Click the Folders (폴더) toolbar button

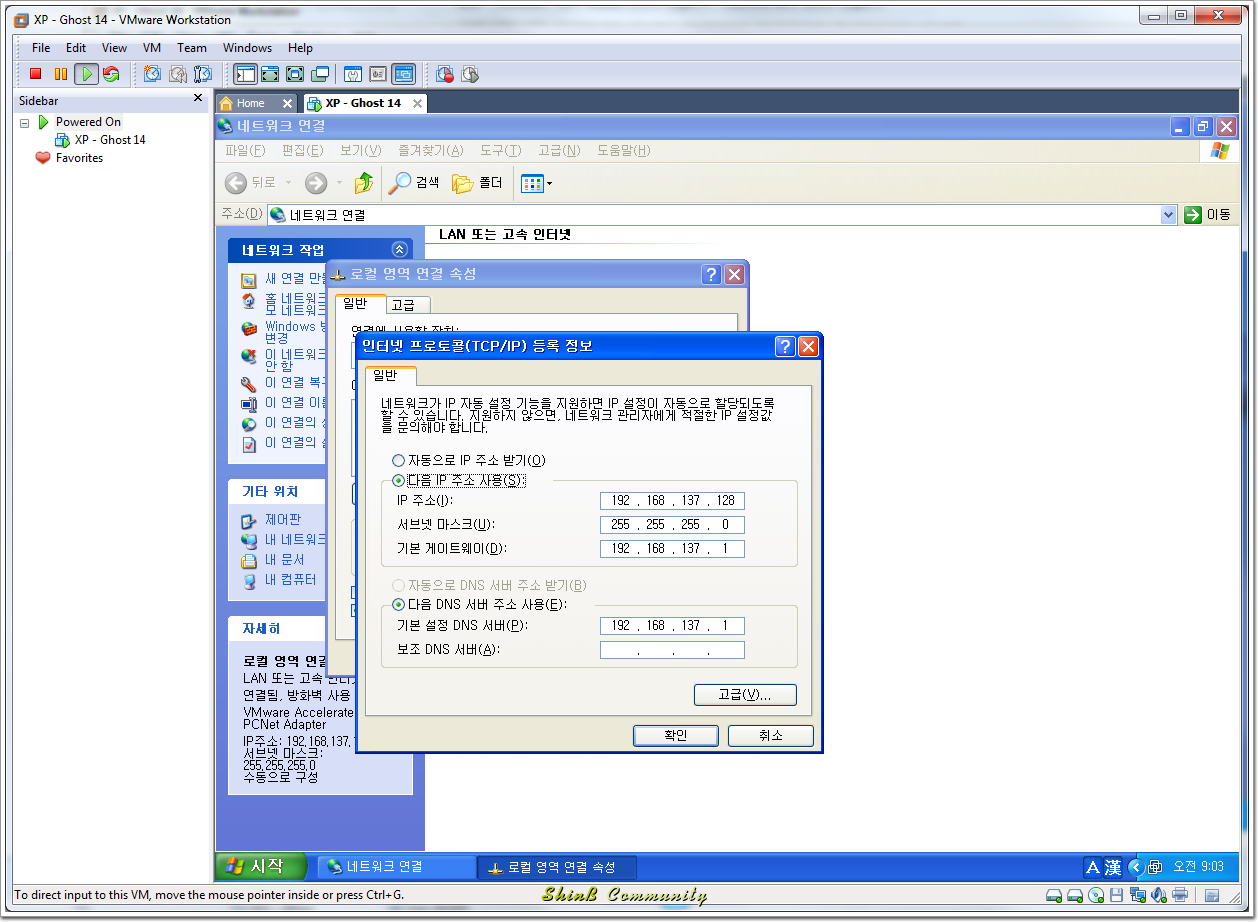tap(477, 183)
